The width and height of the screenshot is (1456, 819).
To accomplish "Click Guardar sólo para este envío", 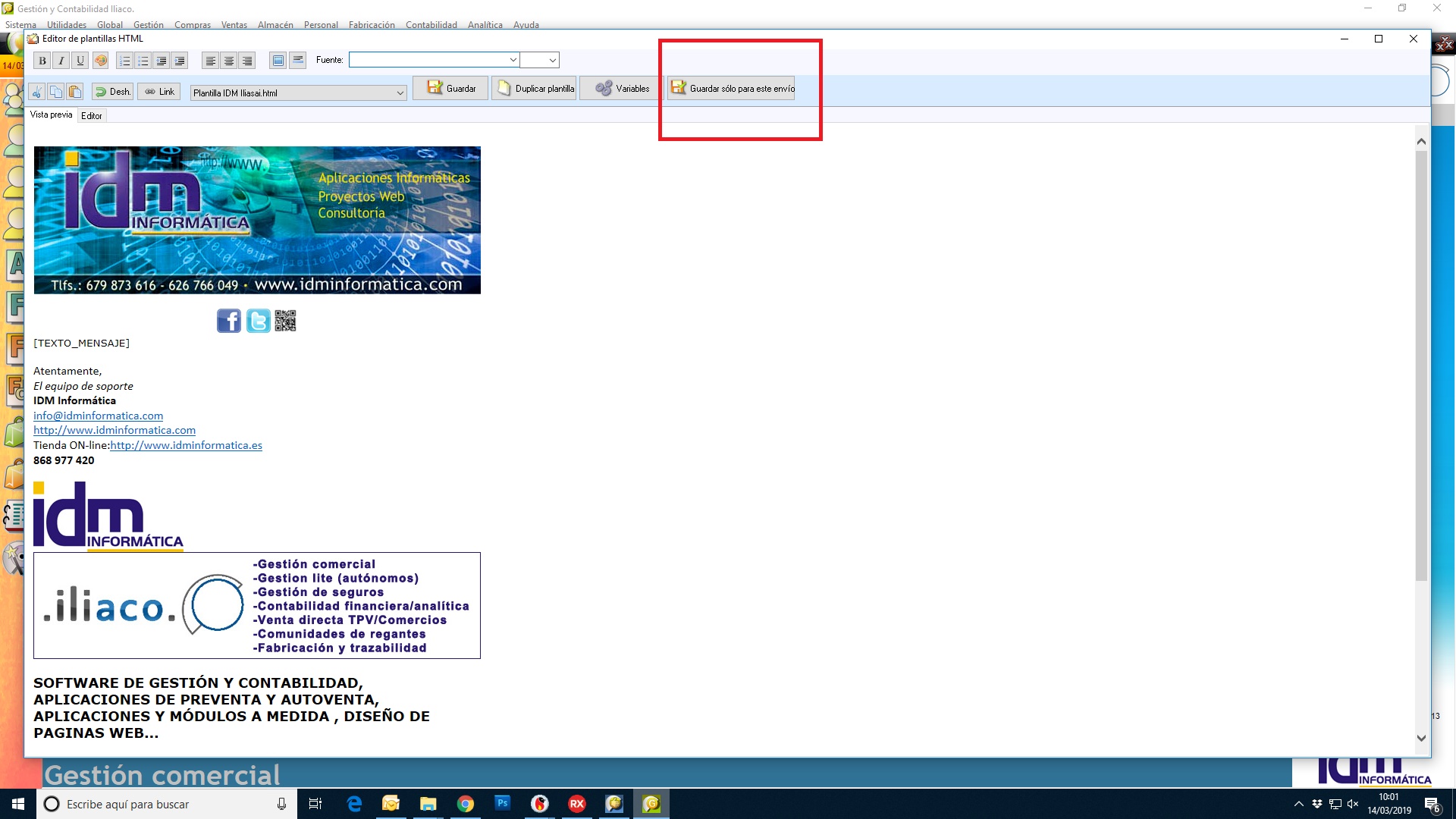I will (x=732, y=89).
